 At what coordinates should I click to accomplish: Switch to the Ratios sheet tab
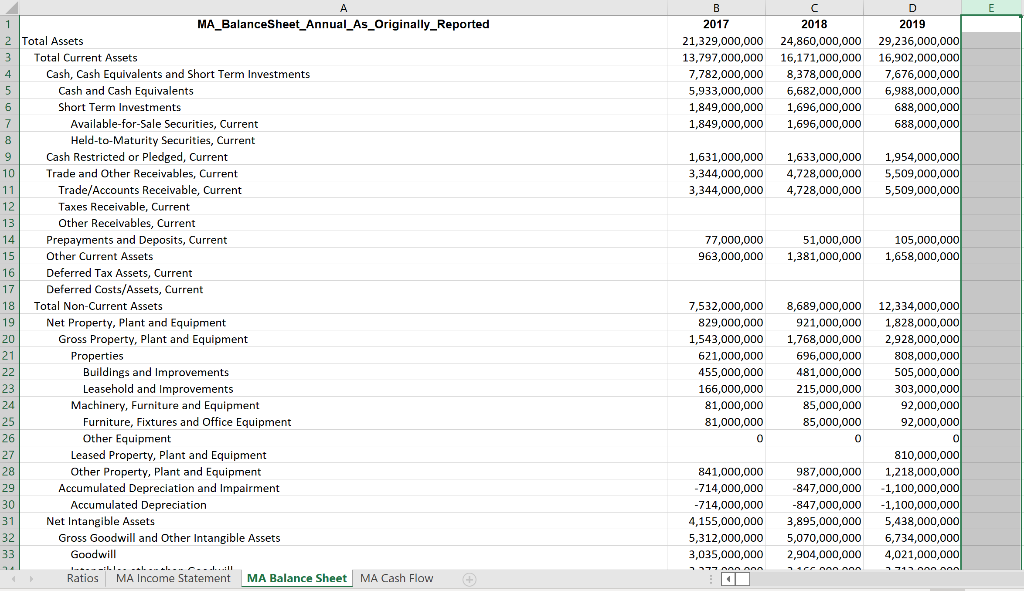pos(82,578)
